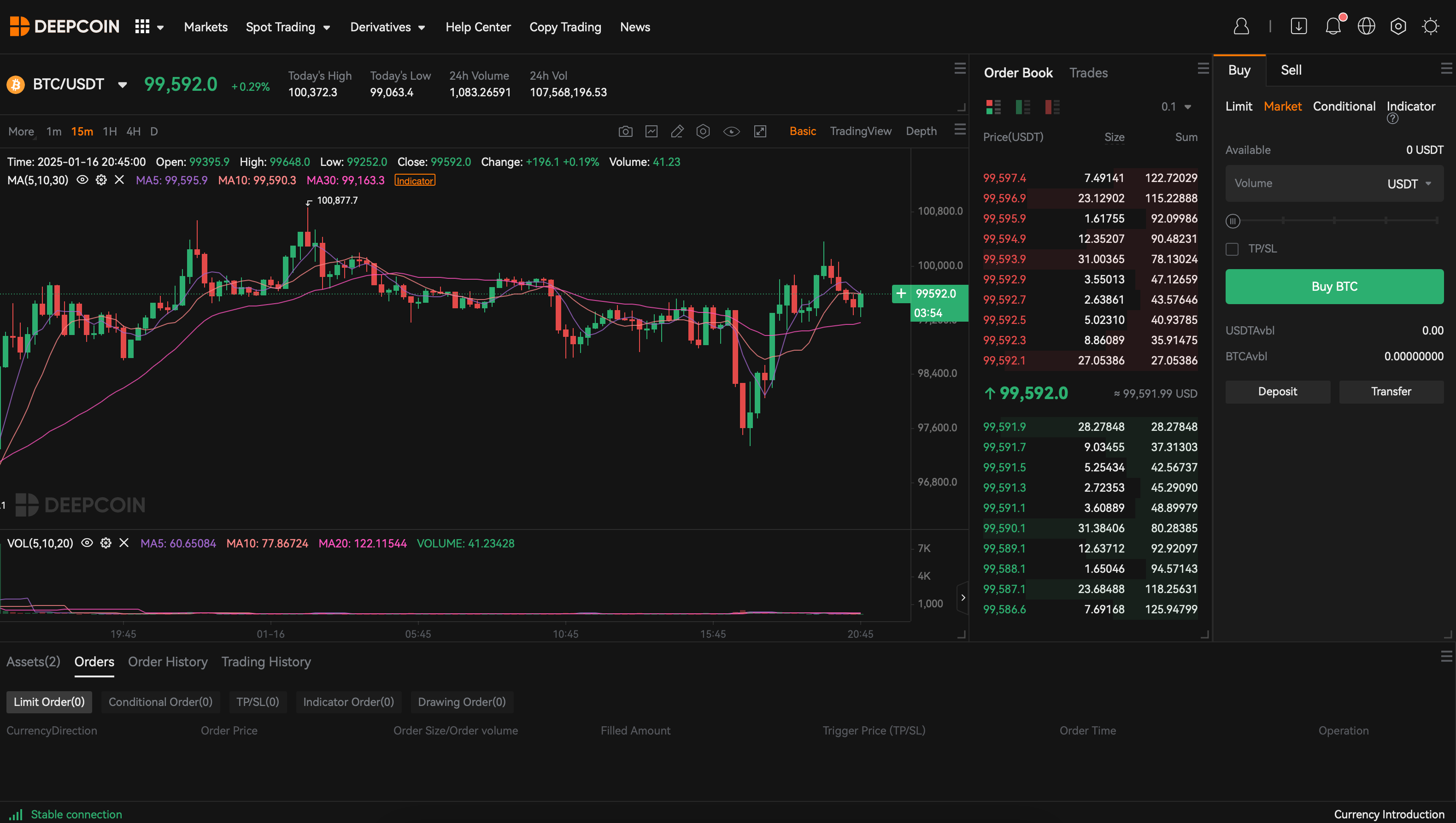Open the hexagon settings icon in header
This screenshot has height=823, width=1456.
pos(1398,27)
